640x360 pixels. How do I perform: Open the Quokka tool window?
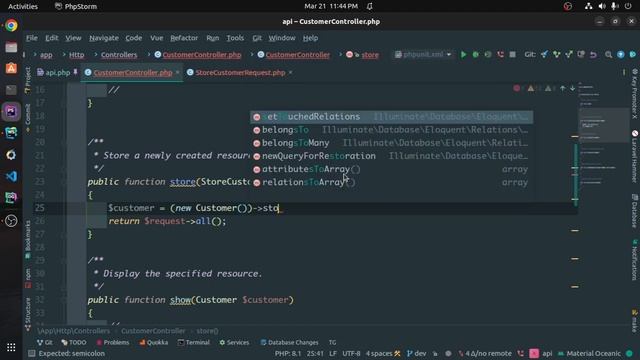(x=153, y=342)
